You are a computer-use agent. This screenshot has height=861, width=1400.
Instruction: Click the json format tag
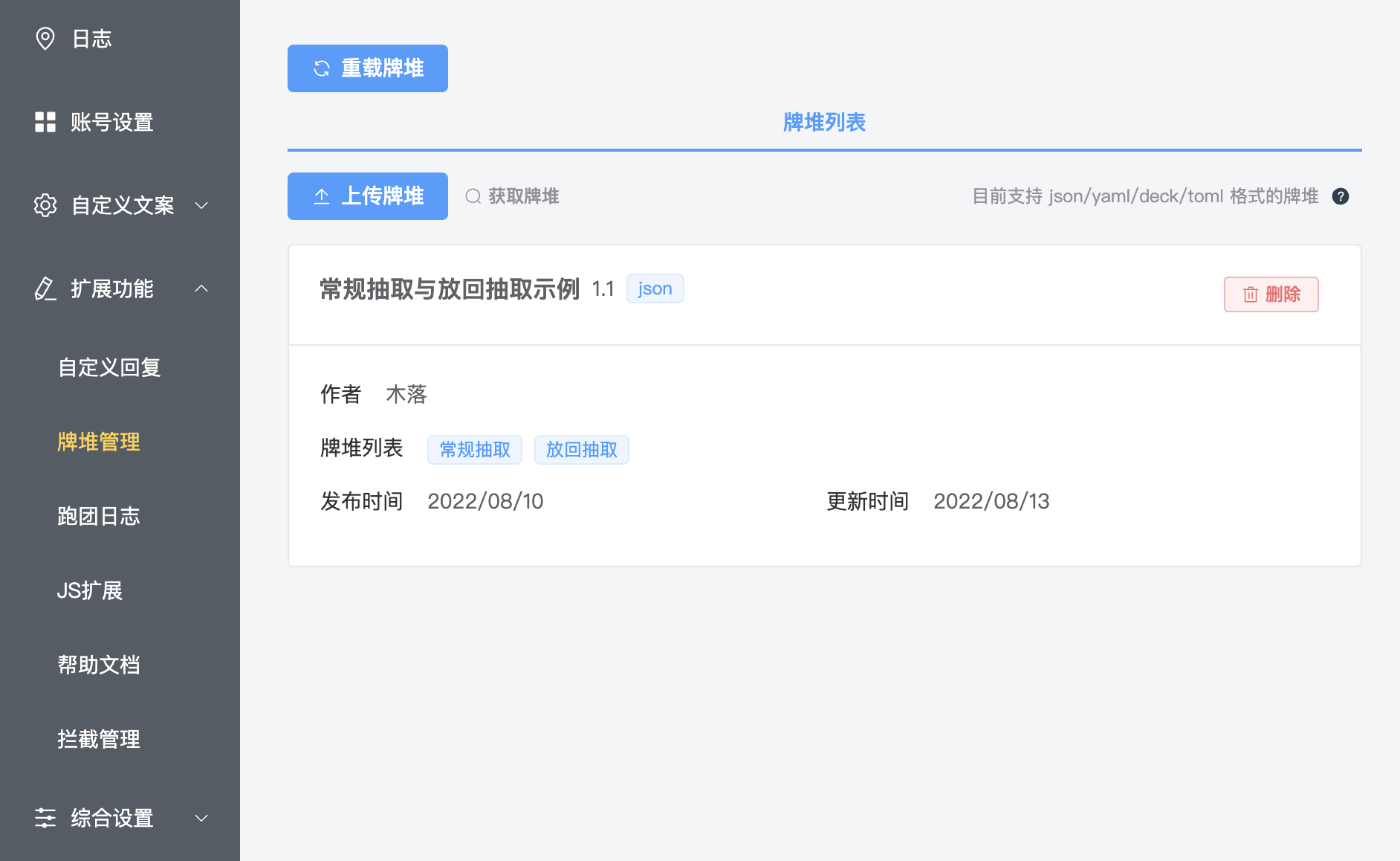(655, 288)
